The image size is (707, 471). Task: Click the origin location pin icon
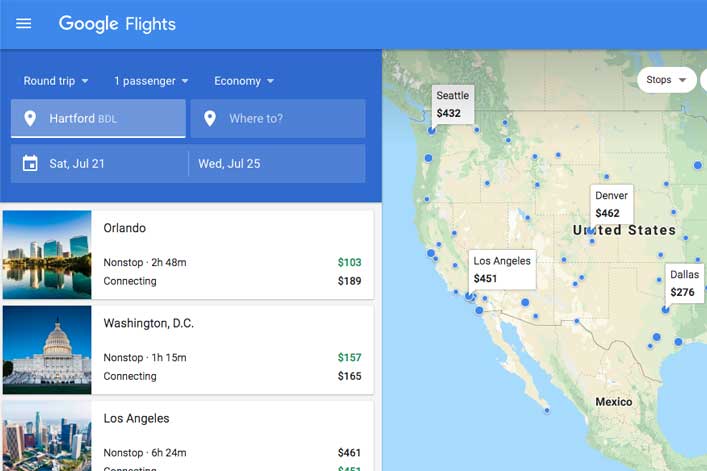(30, 119)
